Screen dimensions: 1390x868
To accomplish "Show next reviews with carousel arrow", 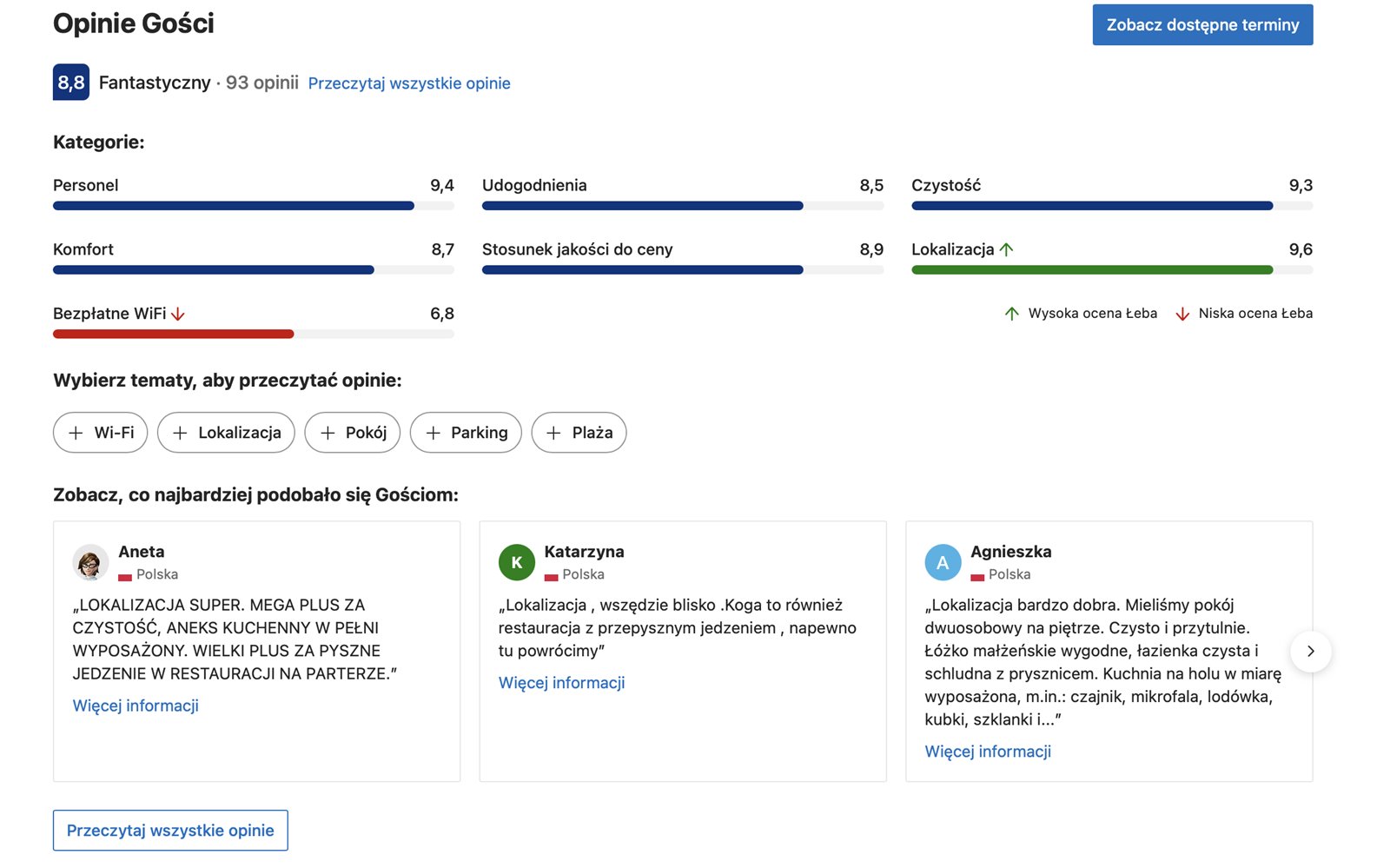I will click(1311, 652).
